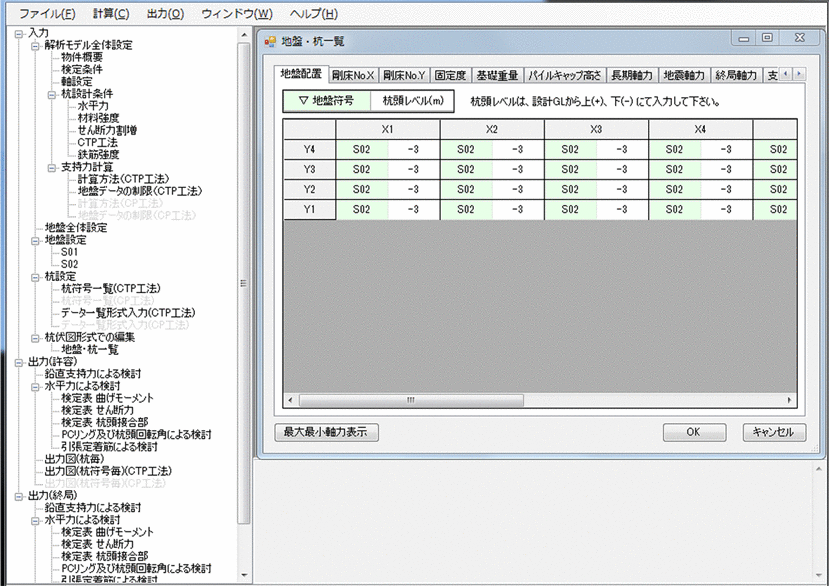This screenshot has height=586, width=829.
Task: Collapse the 杭設計条件 node
Action: click(x=52, y=94)
